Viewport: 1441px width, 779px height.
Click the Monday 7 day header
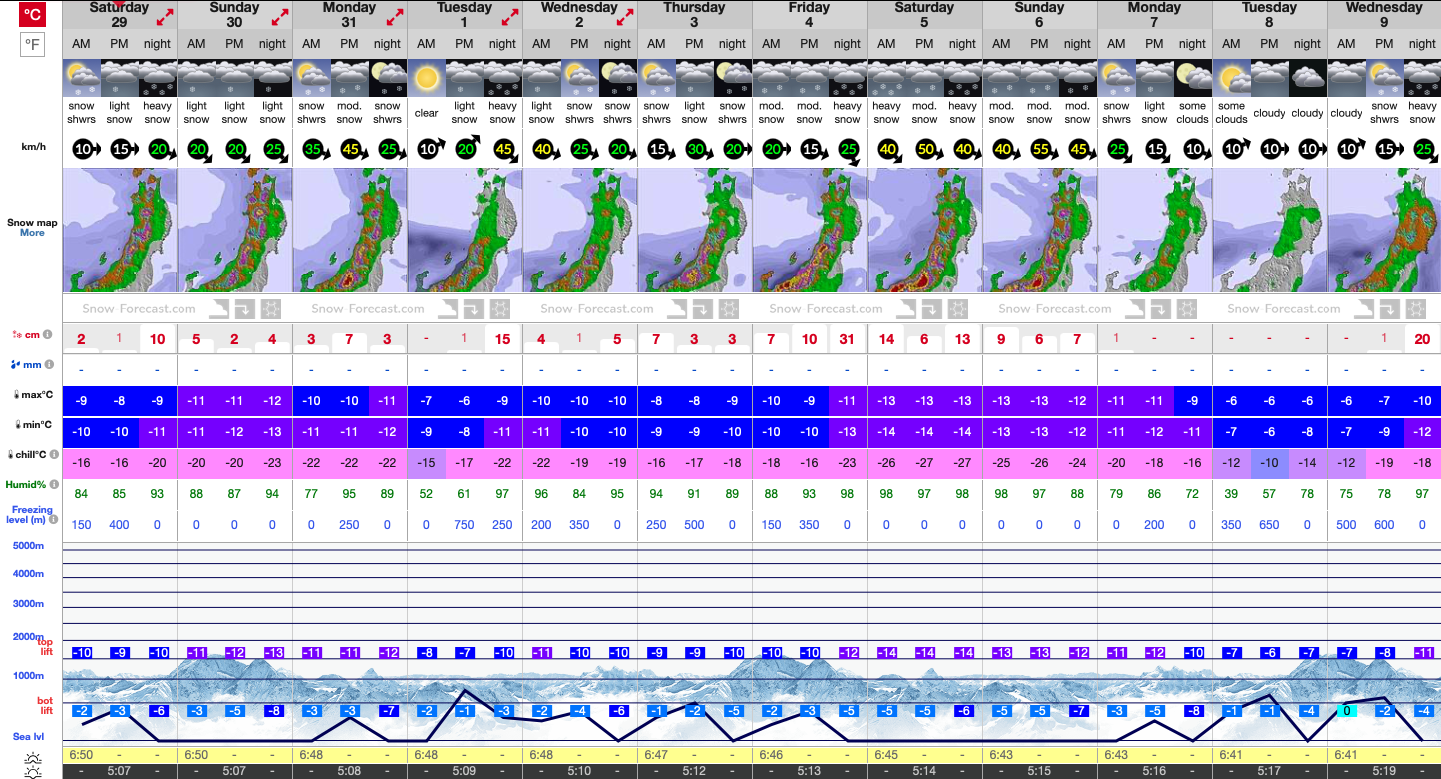coord(1155,15)
